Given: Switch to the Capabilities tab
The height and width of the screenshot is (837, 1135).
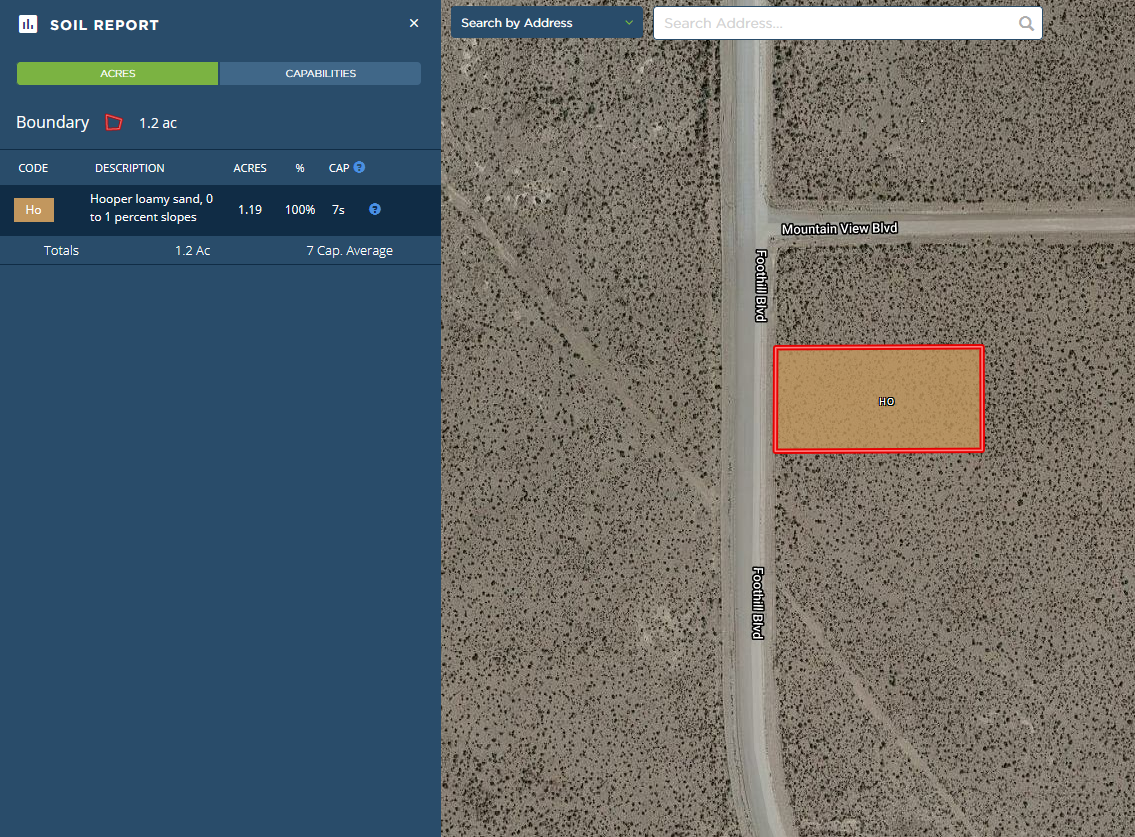Looking at the screenshot, I should (320, 73).
